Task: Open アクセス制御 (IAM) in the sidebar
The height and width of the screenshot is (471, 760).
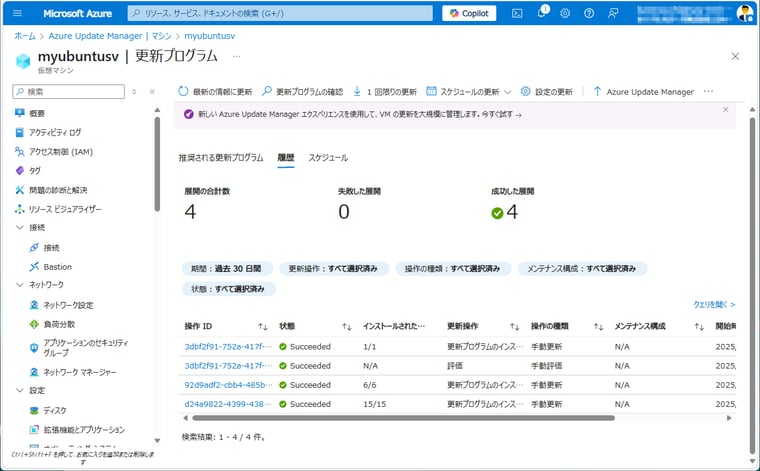Action: click(53, 152)
